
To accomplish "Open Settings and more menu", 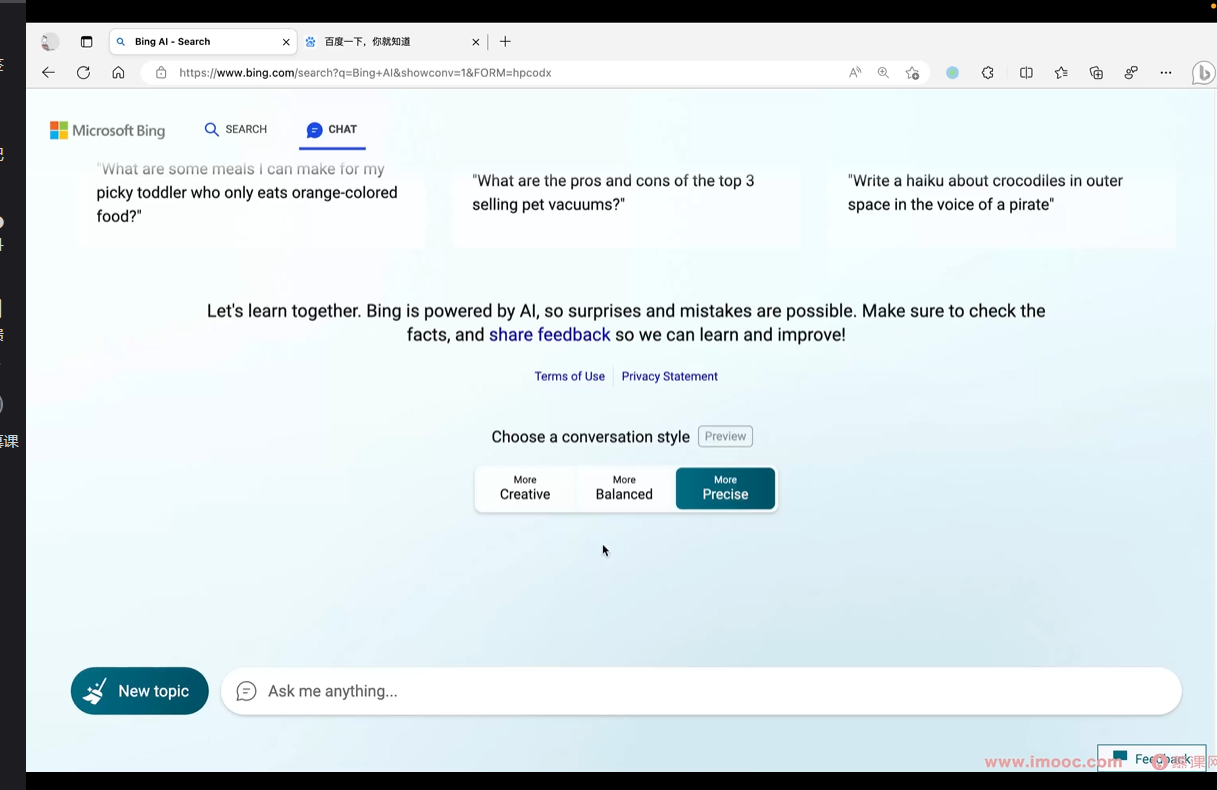I will pyautogui.click(x=1166, y=72).
